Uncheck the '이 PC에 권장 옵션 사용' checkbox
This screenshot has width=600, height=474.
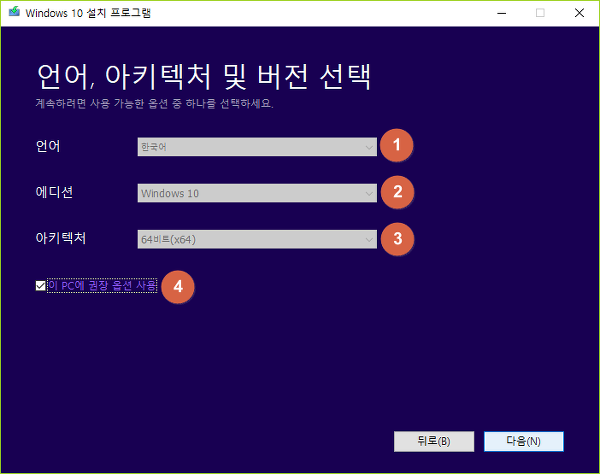40,285
